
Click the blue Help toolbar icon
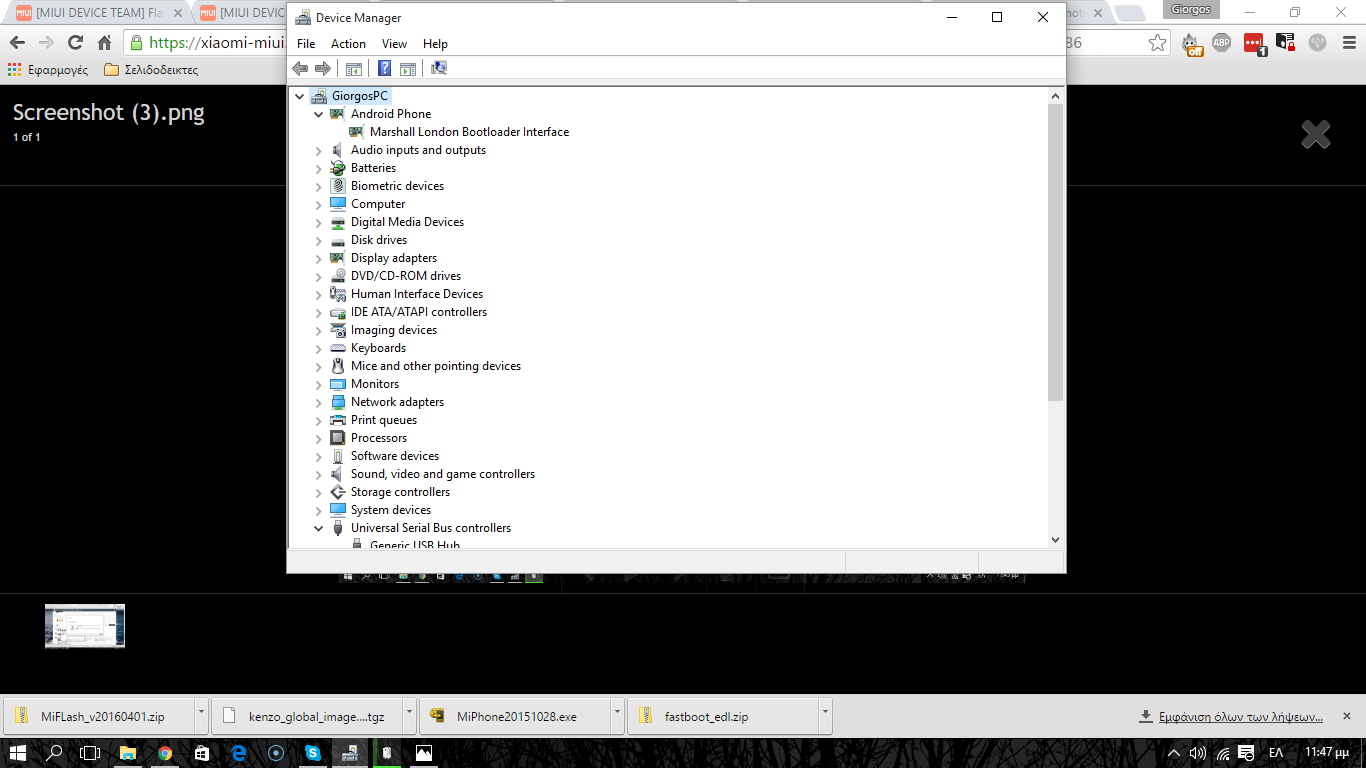(x=384, y=68)
